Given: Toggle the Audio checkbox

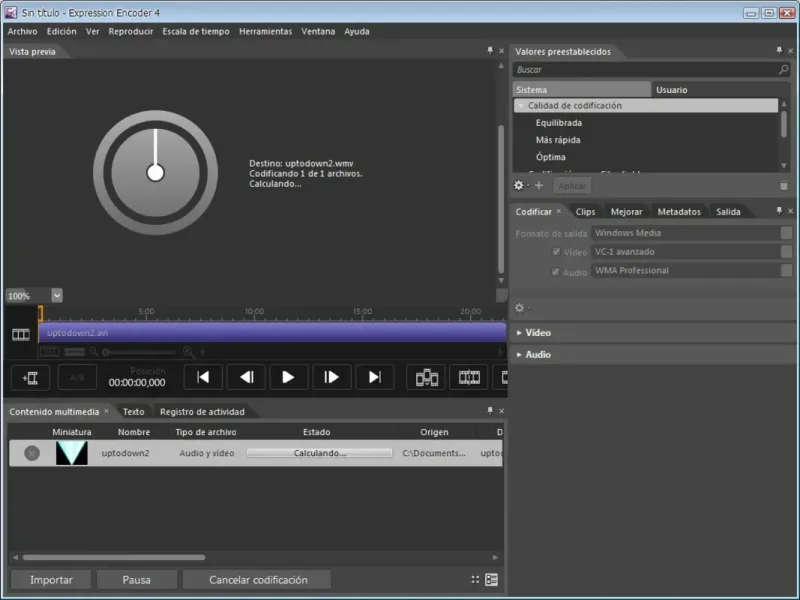Looking at the screenshot, I should pyautogui.click(x=556, y=271).
